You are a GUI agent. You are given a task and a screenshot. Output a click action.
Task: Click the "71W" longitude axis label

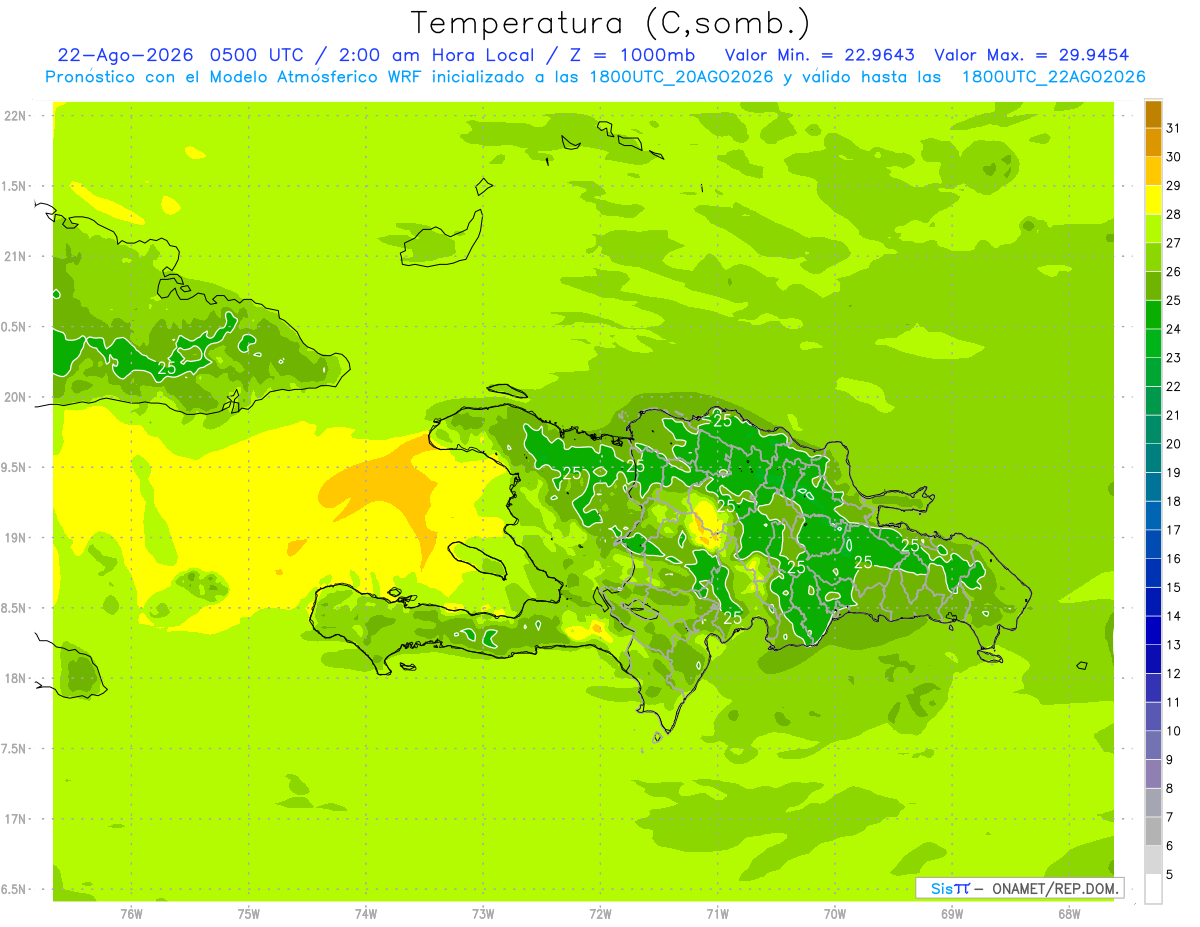[717, 913]
